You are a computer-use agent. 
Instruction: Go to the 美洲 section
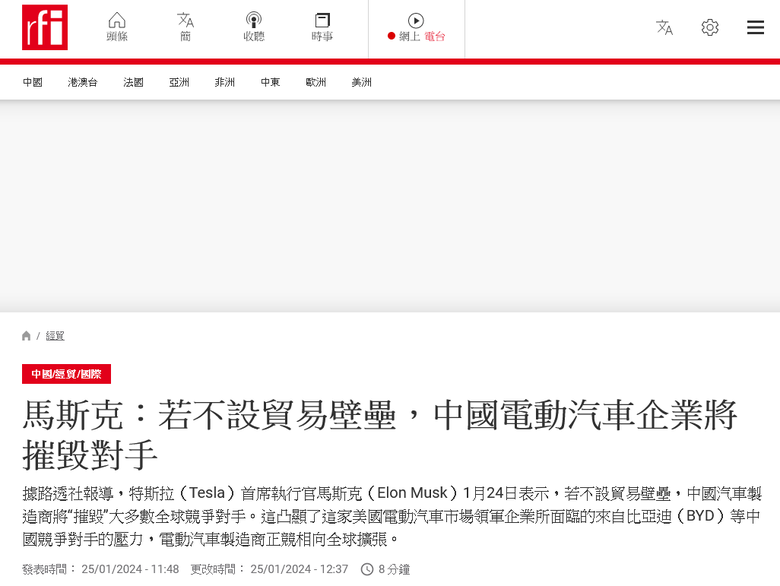(362, 82)
